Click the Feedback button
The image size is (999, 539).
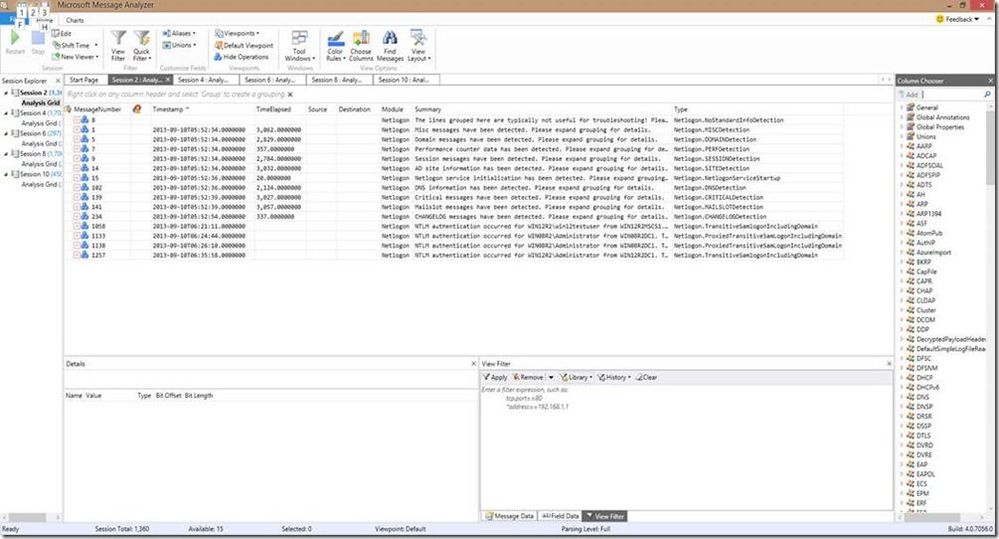pyautogui.click(x=958, y=19)
